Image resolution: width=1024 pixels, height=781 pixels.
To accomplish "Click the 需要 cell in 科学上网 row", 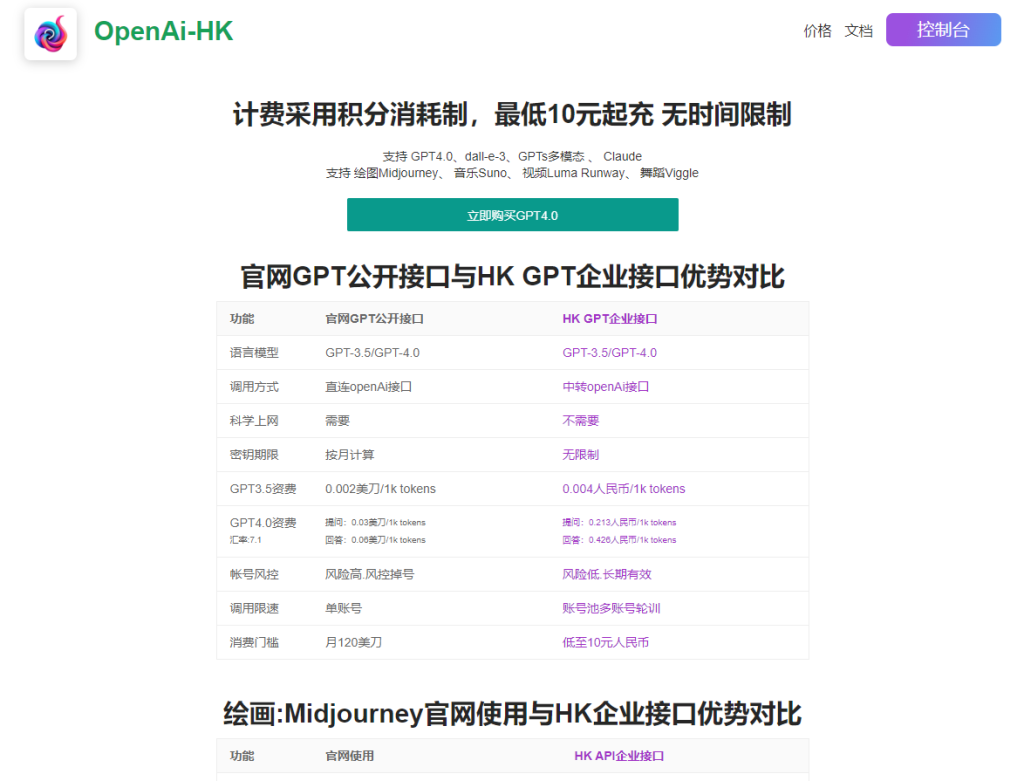I will coord(338,421).
